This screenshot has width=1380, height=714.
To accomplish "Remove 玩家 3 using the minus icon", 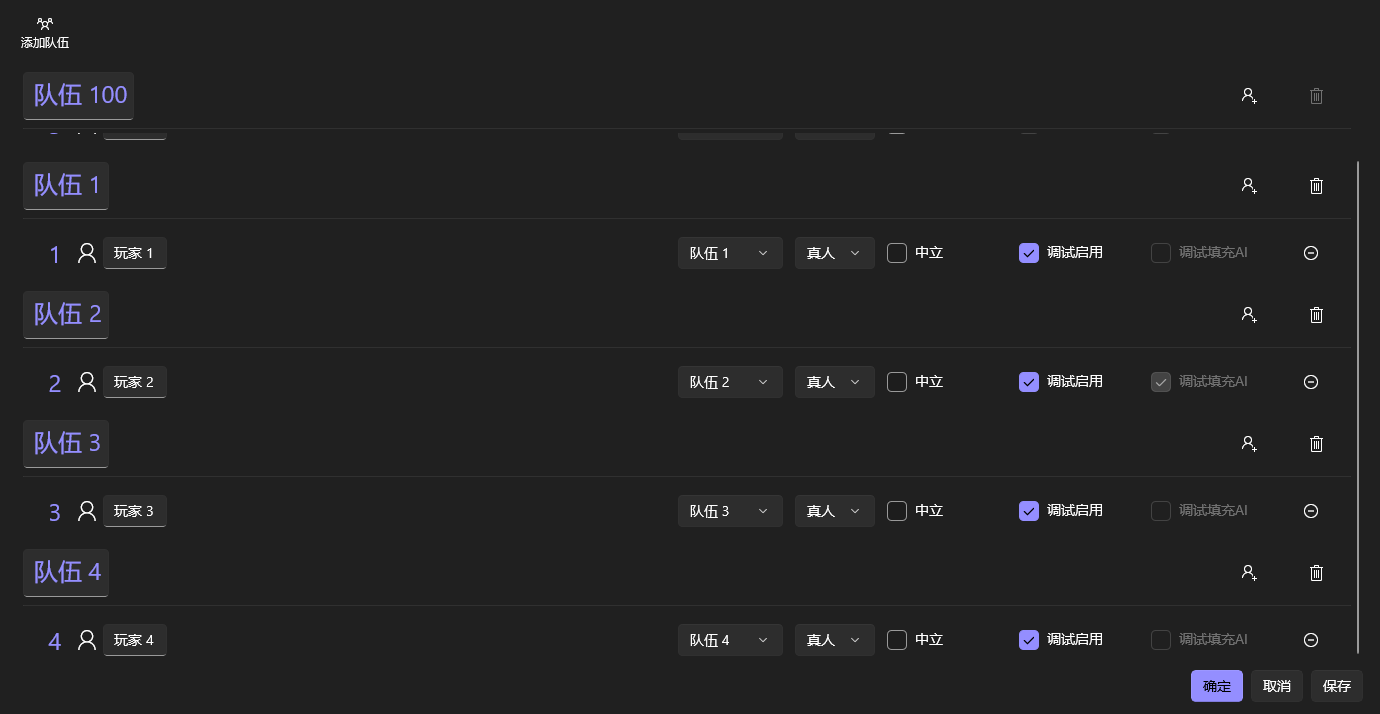I will [1311, 511].
